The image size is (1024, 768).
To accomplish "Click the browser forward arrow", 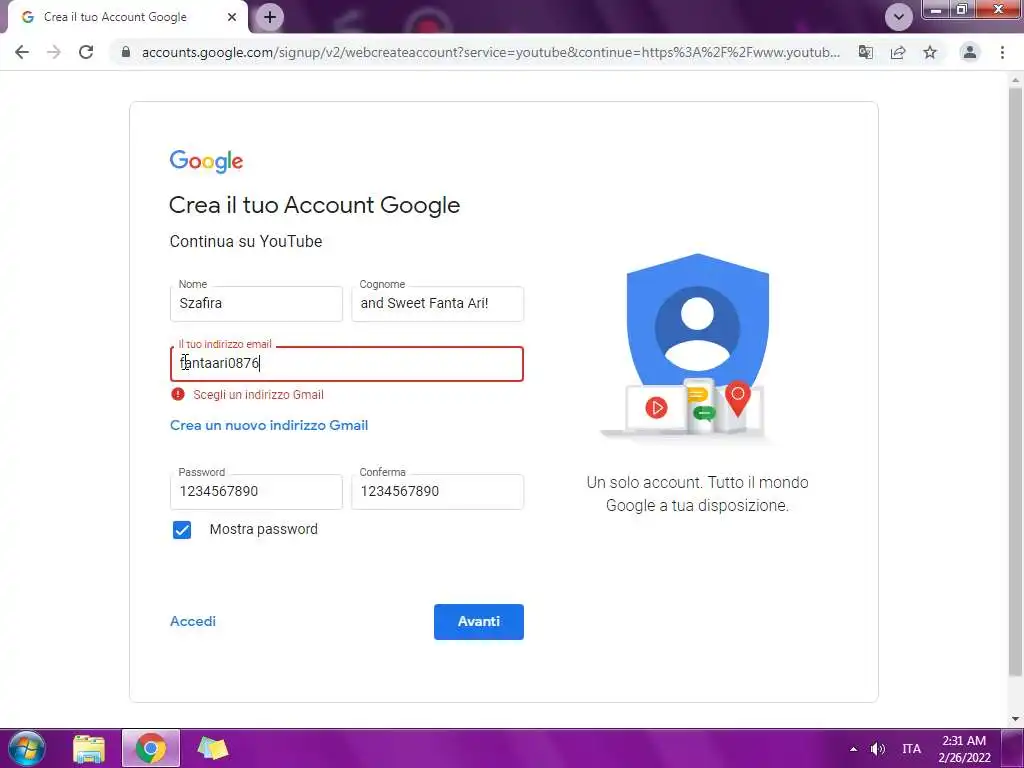I will (54, 52).
